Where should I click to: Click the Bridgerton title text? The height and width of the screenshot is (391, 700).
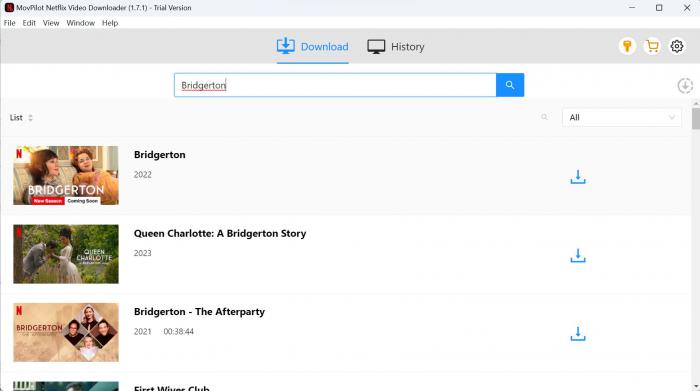pyautogui.click(x=159, y=154)
